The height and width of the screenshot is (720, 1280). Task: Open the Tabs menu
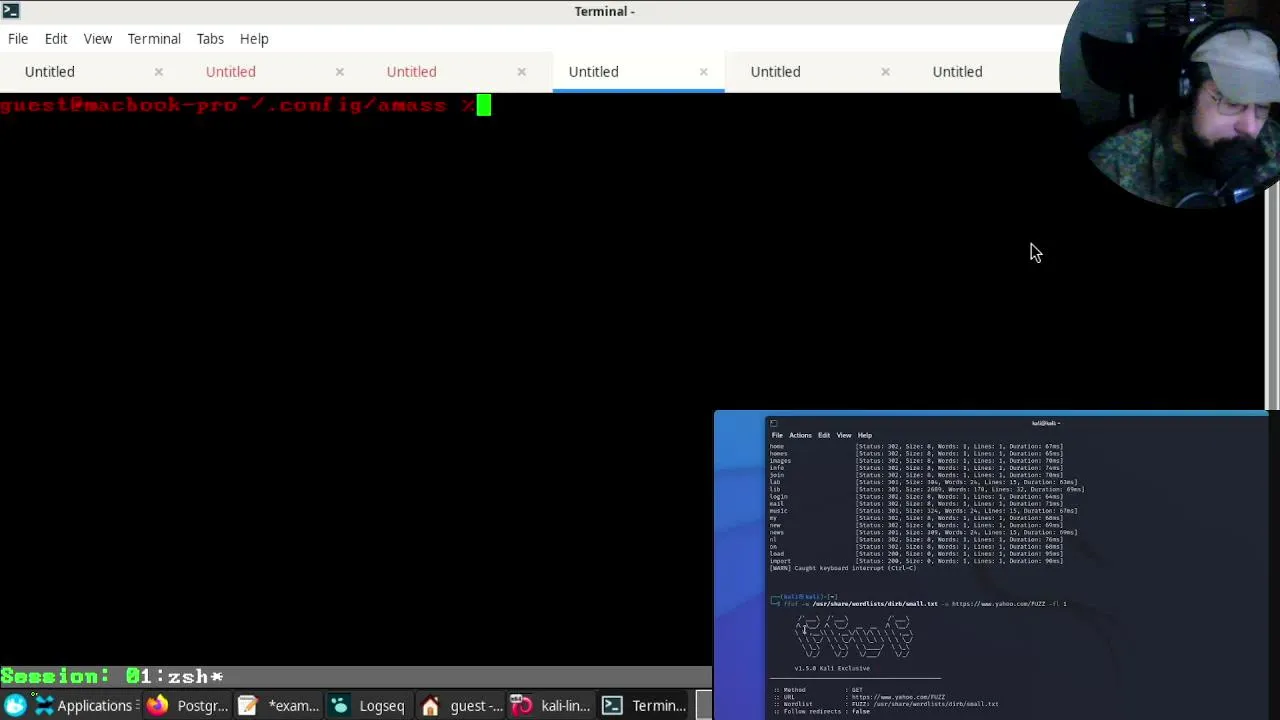pos(210,38)
